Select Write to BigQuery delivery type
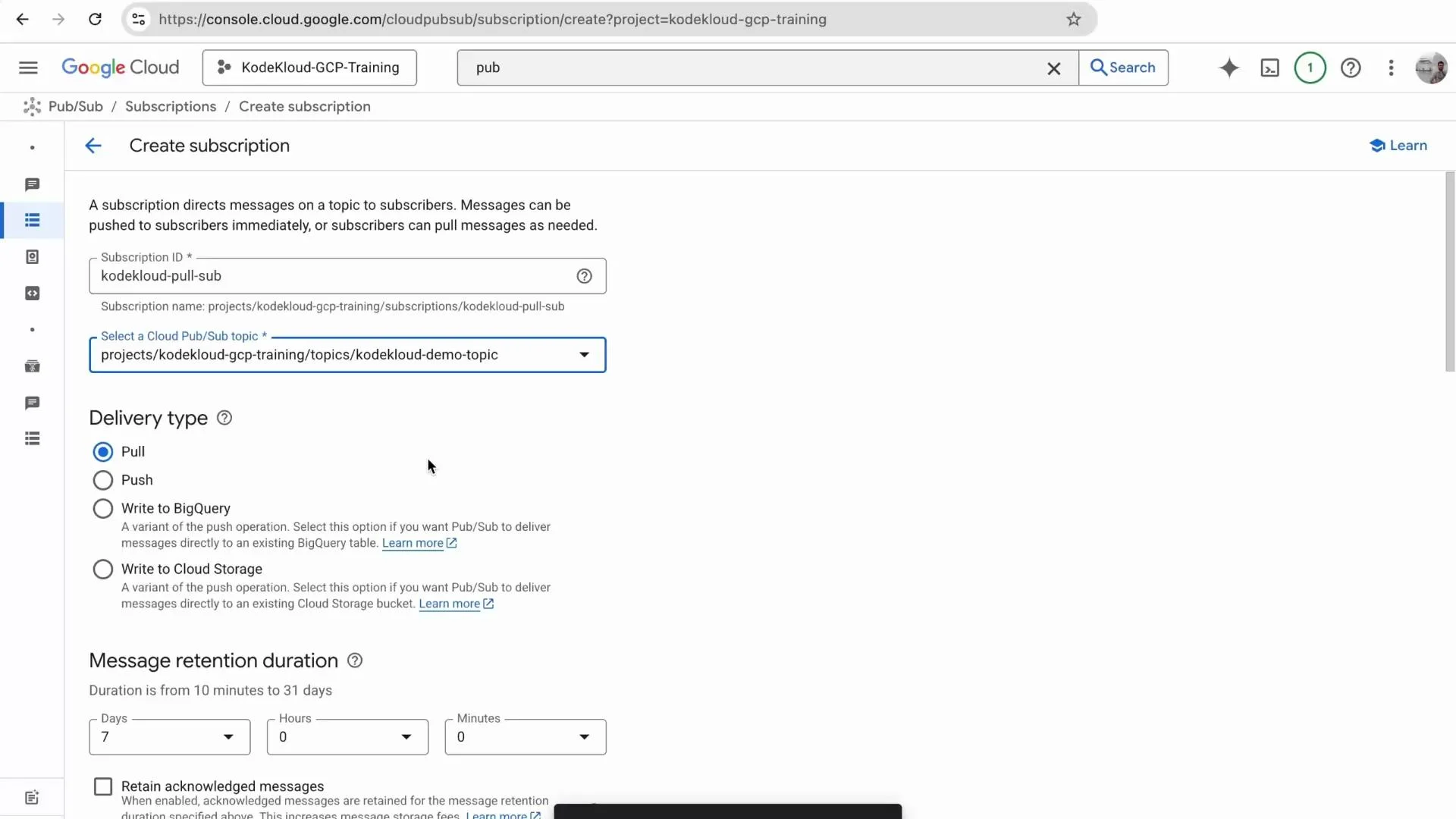Viewport: 1456px width, 819px height. coord(103,509)
